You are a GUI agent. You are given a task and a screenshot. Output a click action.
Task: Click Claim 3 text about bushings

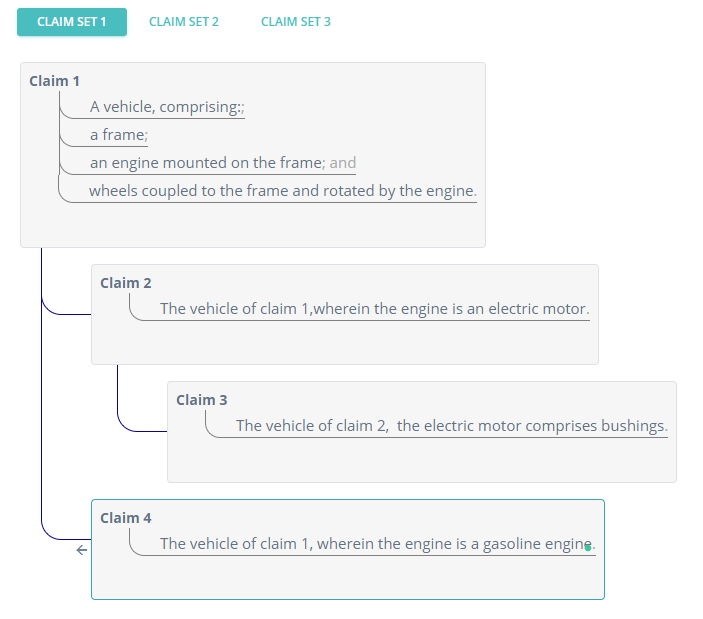click(x=452, y=425)
